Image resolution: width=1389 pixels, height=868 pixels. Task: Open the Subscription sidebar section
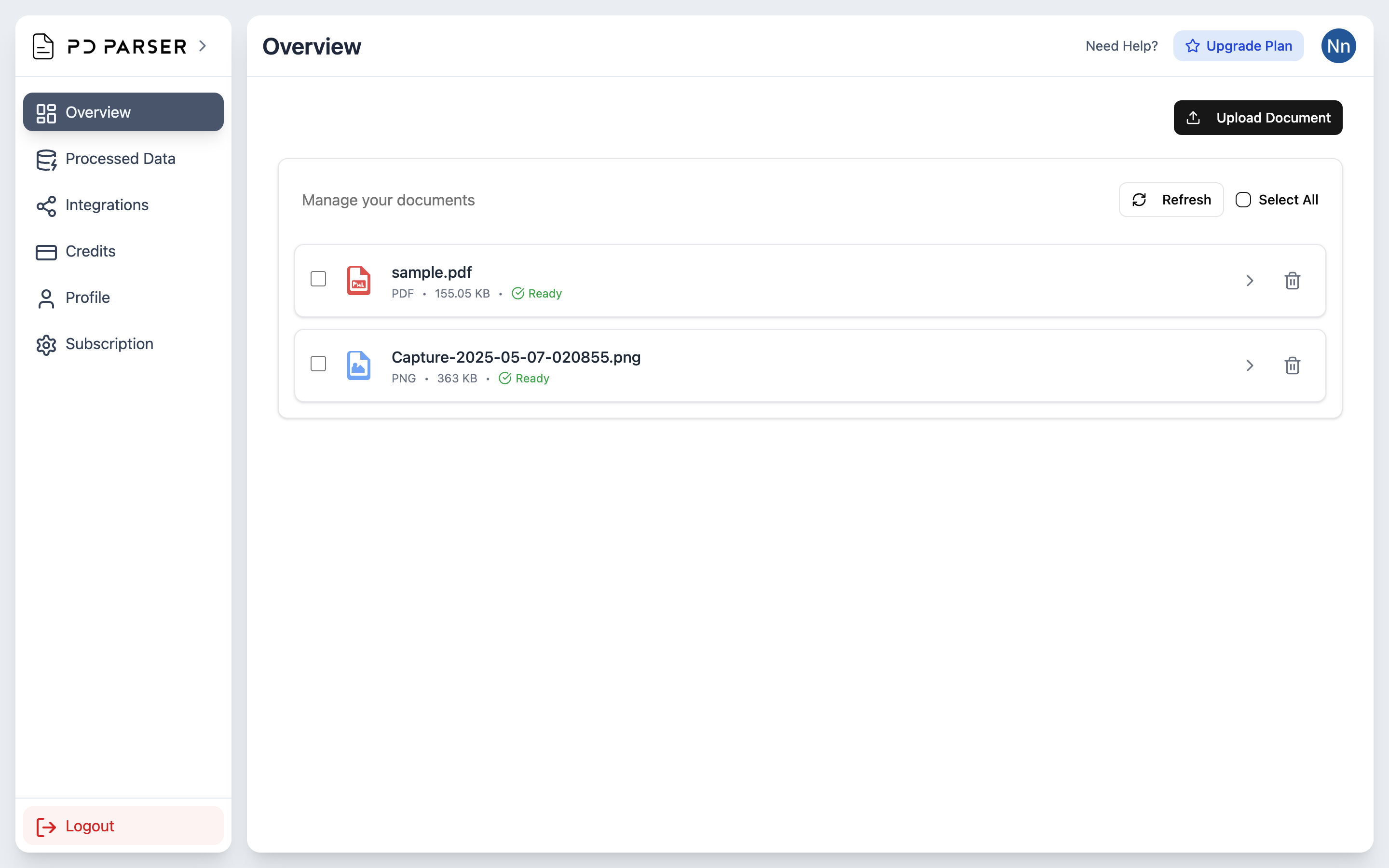pyautogui.click(x=109, y=344)
